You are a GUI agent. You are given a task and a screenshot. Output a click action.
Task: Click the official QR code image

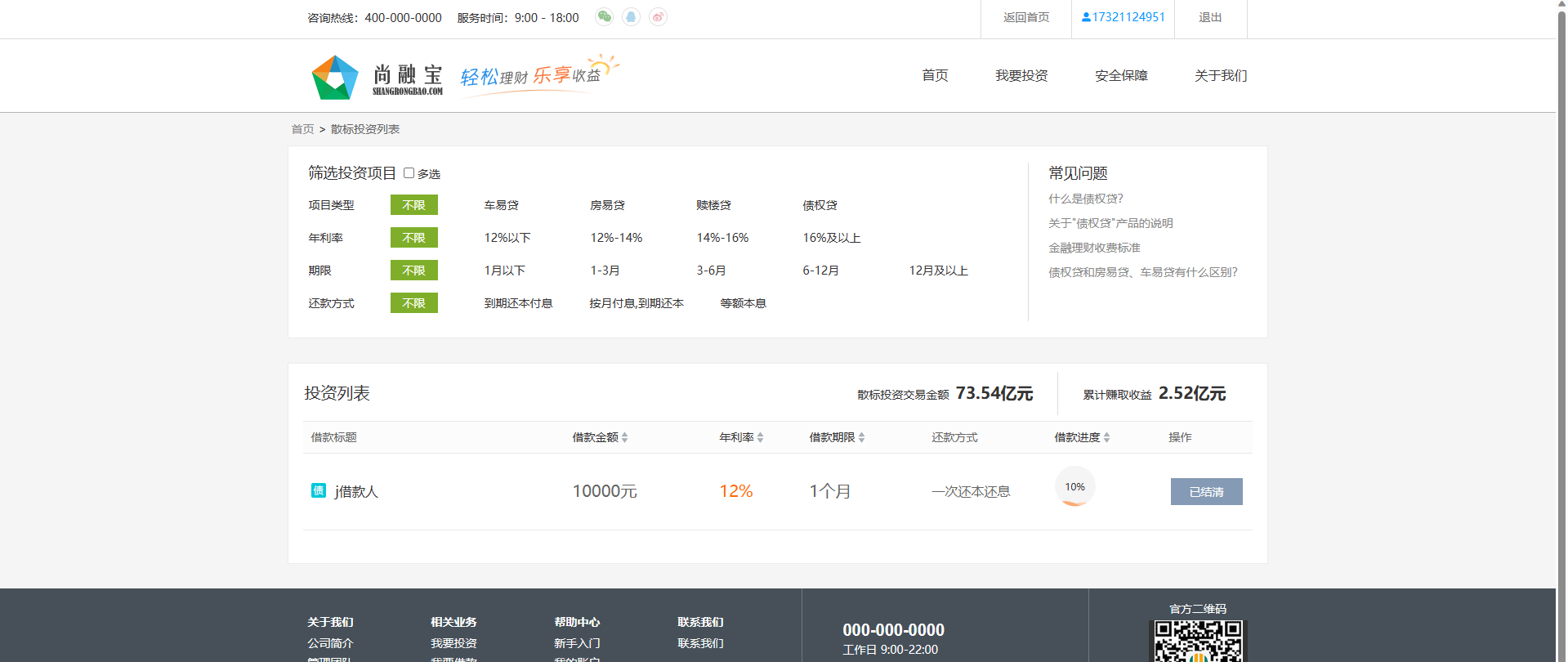(x=1198, y=641)
